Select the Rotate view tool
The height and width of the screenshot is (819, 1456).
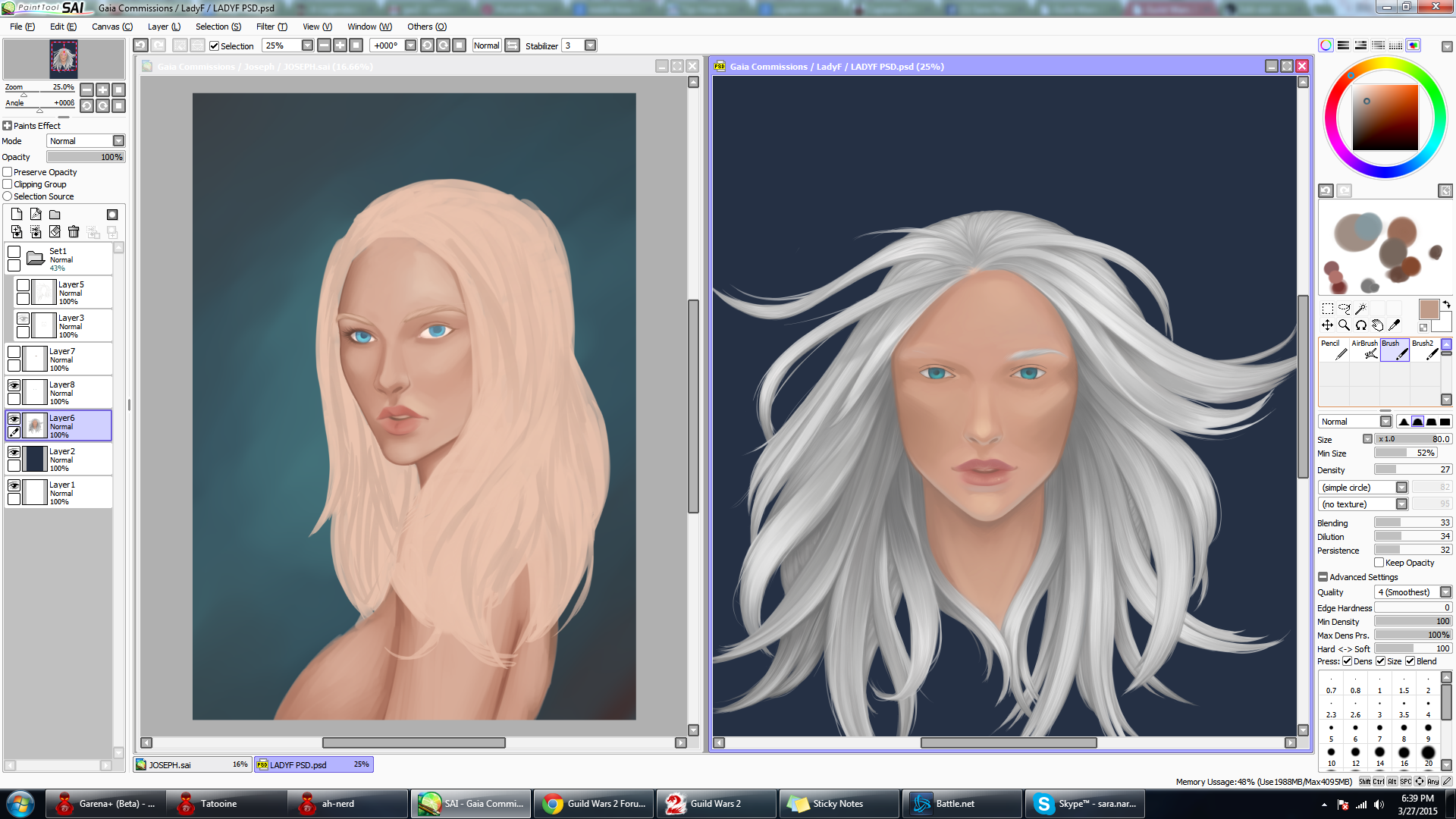(x=1360, y=325)
